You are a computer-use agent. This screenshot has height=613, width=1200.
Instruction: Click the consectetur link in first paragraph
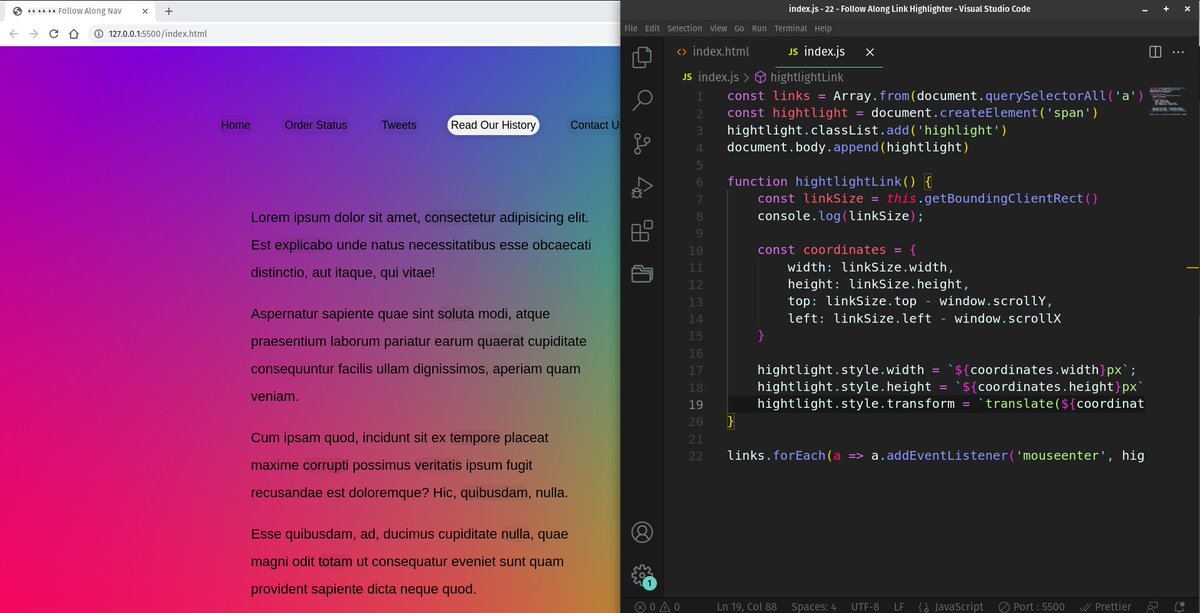460,217
